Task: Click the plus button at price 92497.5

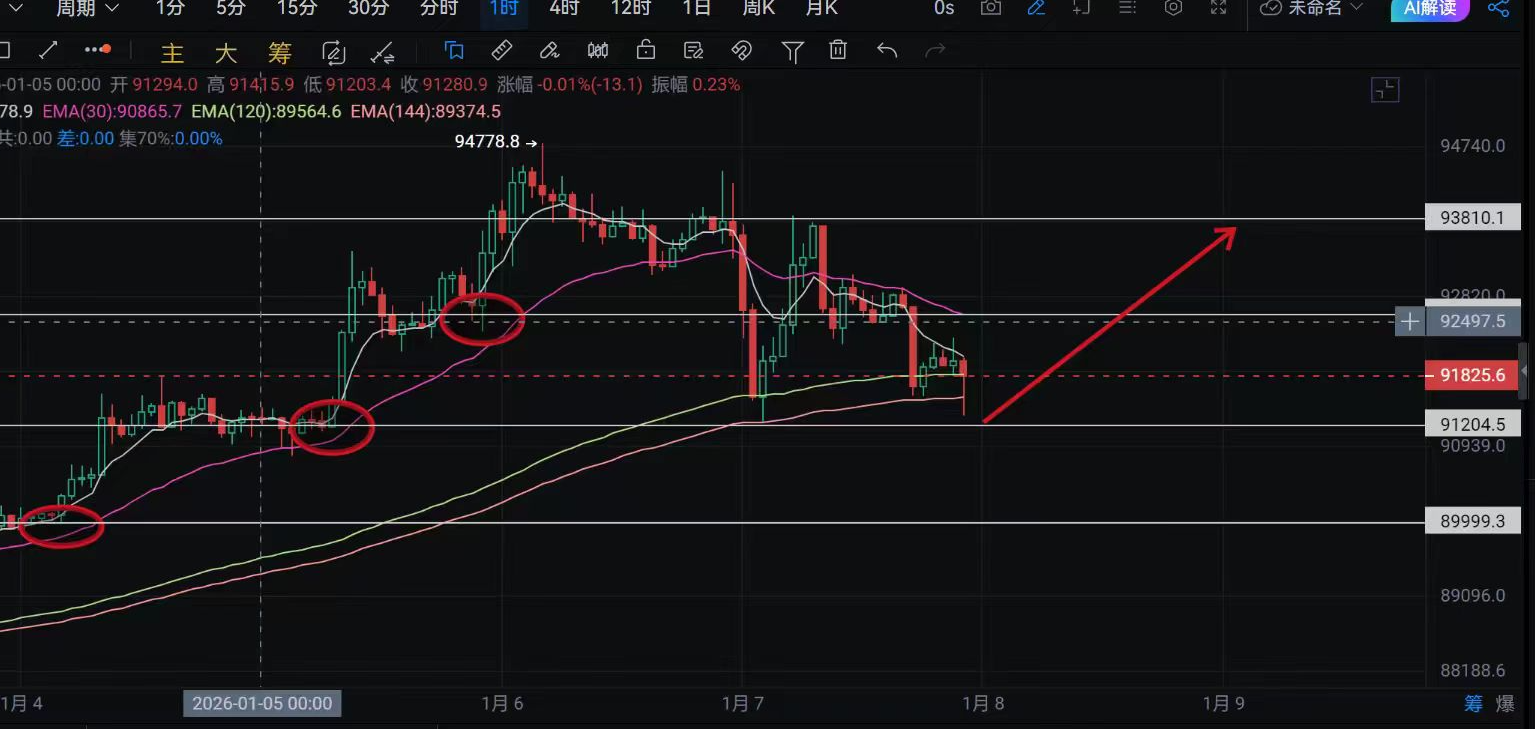Action: 1409,321
